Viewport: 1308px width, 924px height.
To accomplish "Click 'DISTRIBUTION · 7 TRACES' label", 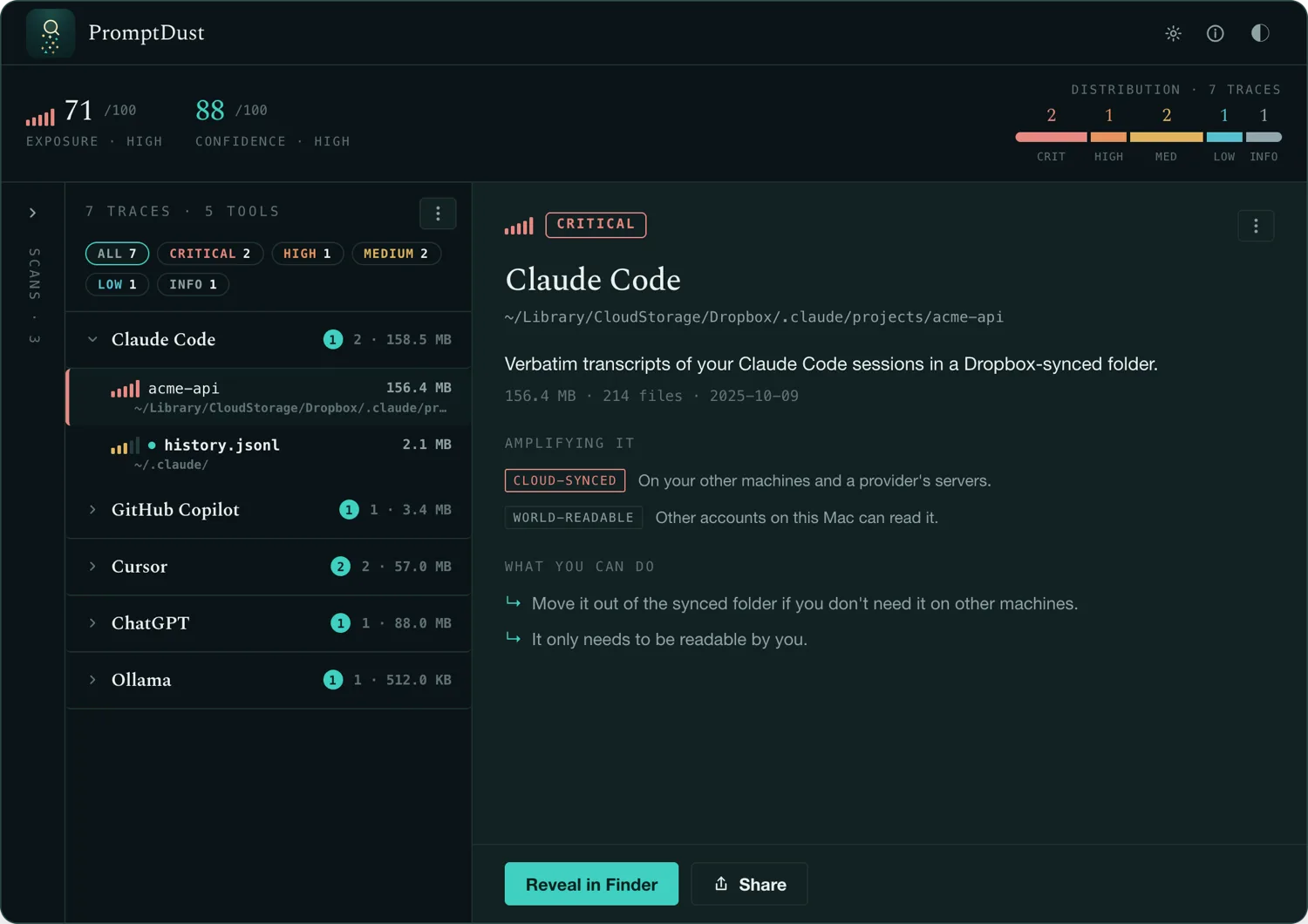I will (1175, 90).
